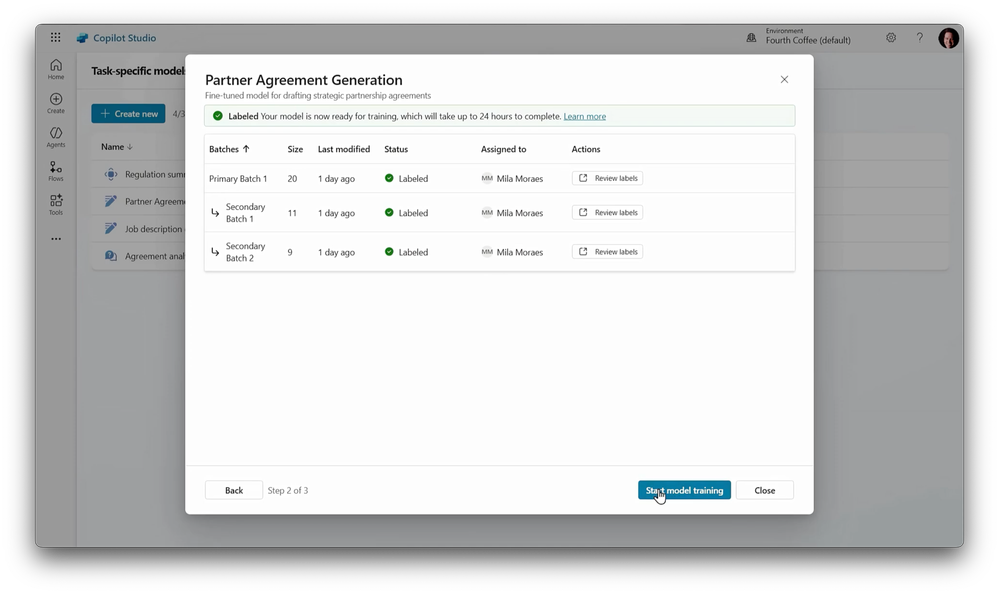Image resolution: width=999 pixels, height=594 pixels.
Task: Open the user profile avatar
Action: tap(948, 38)
